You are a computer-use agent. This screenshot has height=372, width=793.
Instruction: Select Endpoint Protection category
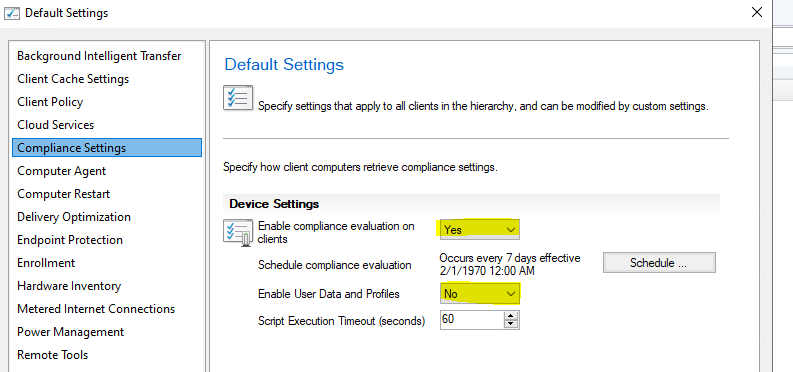coord(70,240)
